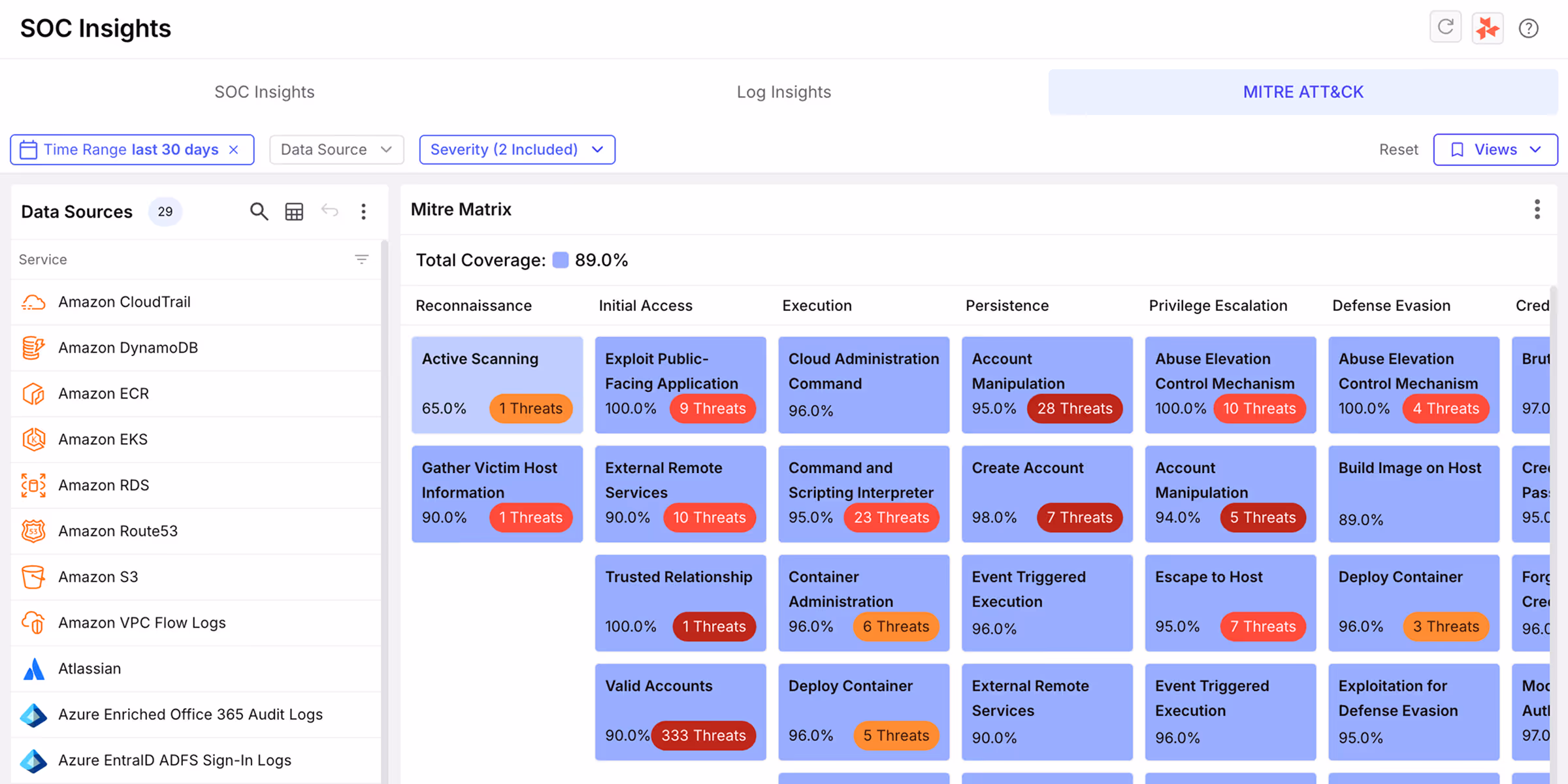Screen dimensions: 1568x784
Task: Click the Defense Evasion column header
Action: (1391, 306)
